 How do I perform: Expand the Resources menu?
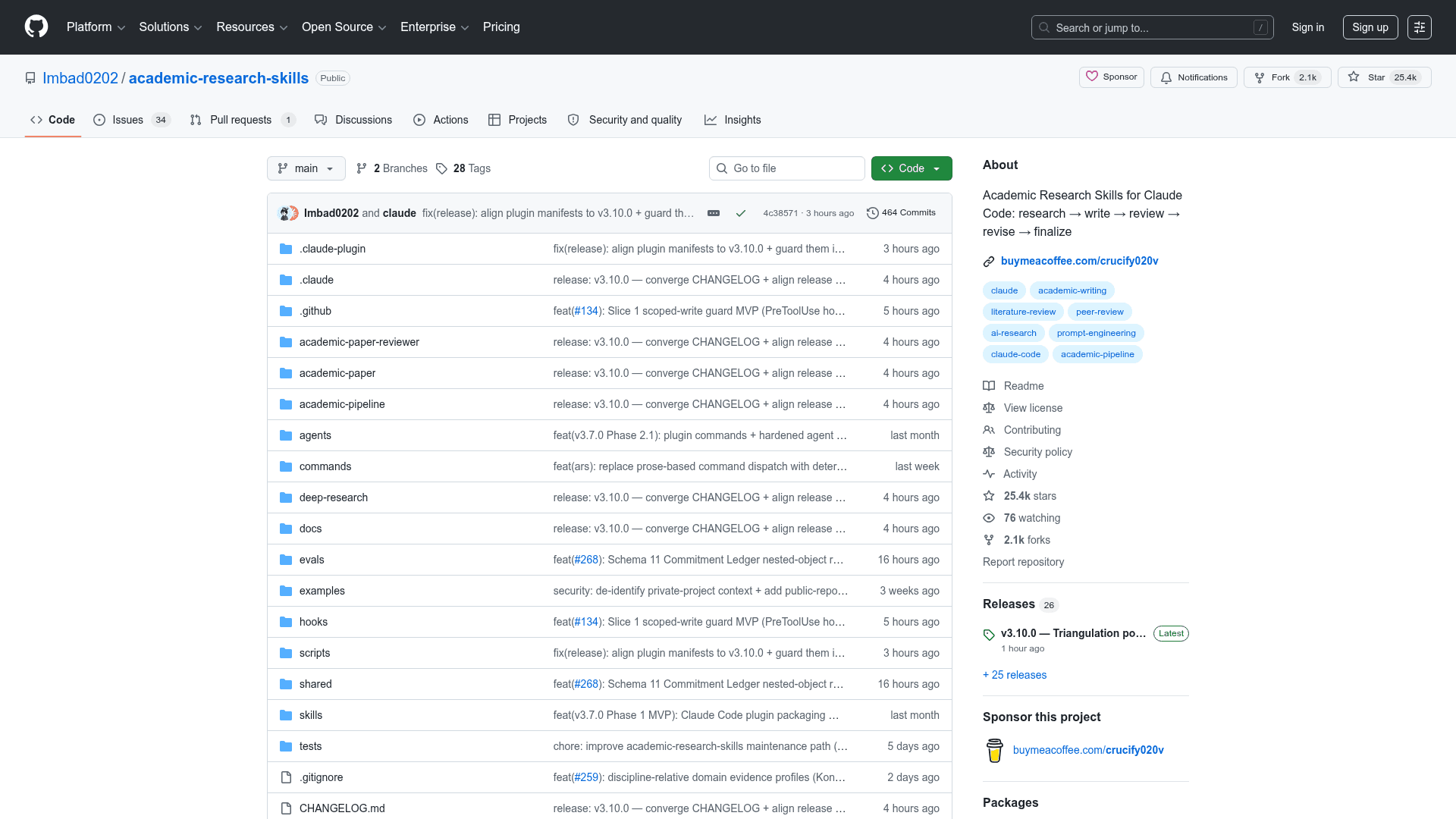click(x=252, y=27)
